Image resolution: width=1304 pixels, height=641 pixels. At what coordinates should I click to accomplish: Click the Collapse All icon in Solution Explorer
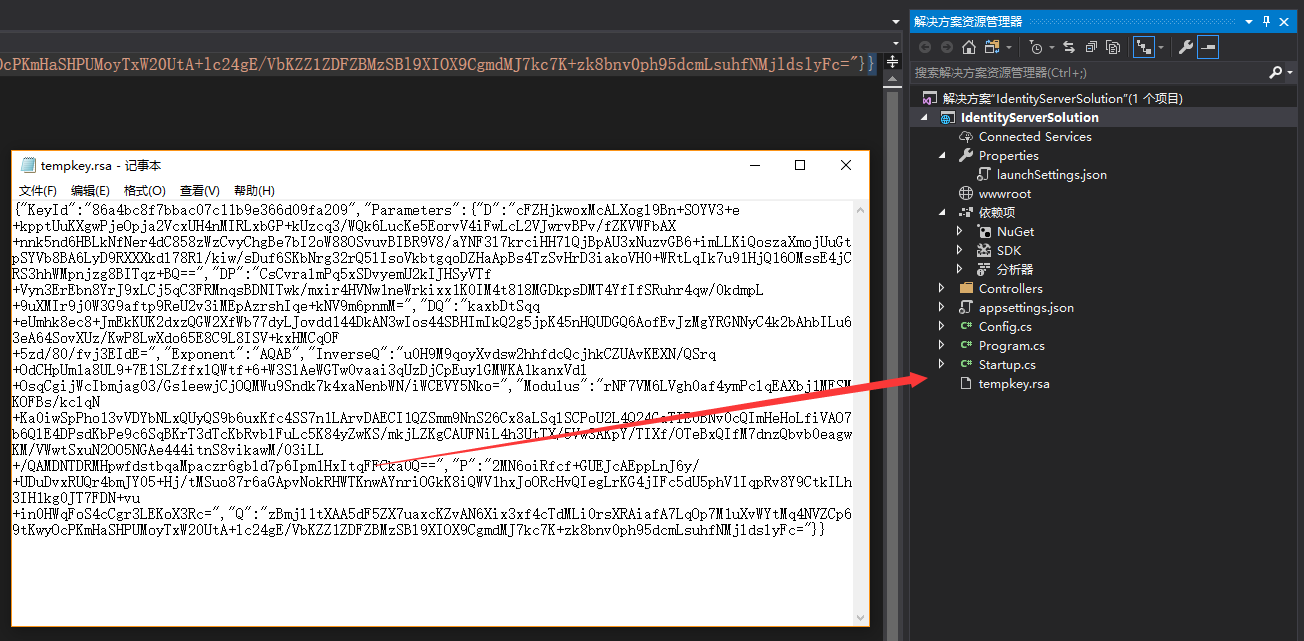click(x=1090, y=47)
